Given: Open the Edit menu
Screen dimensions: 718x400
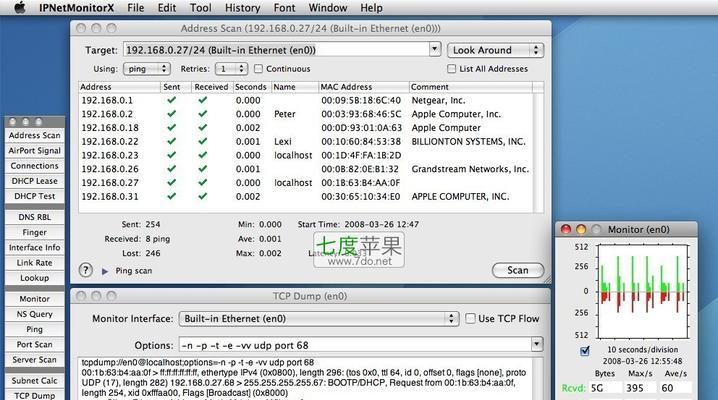Looking at the screenshot, I should [167, 8].
